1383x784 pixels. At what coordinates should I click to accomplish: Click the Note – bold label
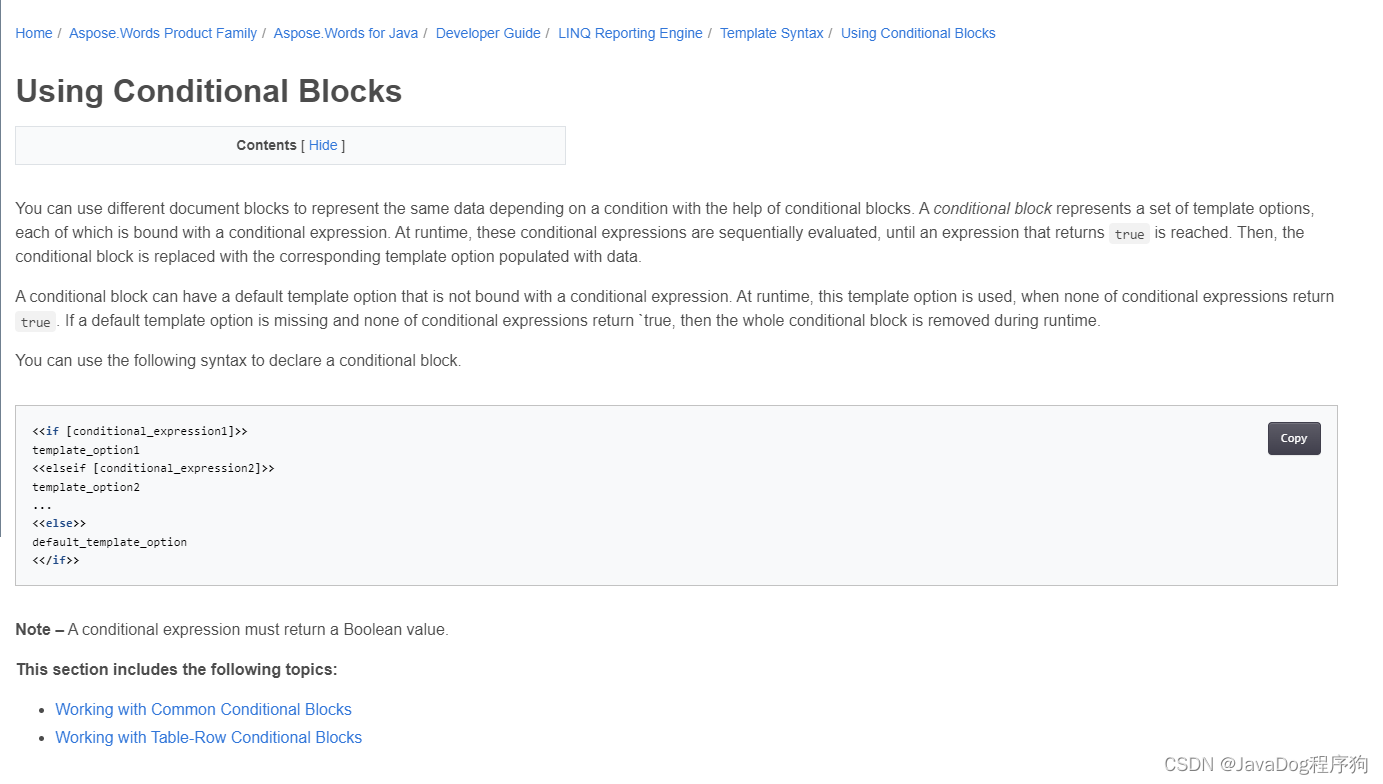pyautogui.click(x=40, y=629)
